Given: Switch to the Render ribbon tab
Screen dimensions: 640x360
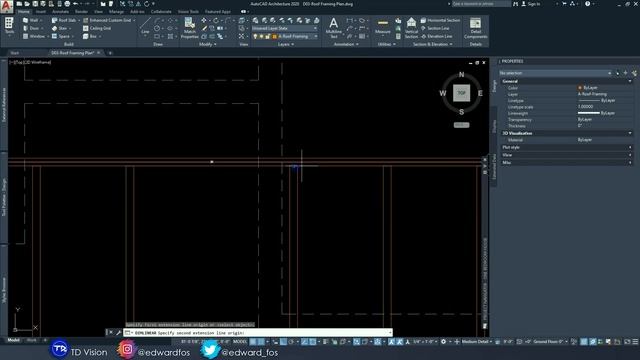Looking at the screenshot, I should pos(81,11).
